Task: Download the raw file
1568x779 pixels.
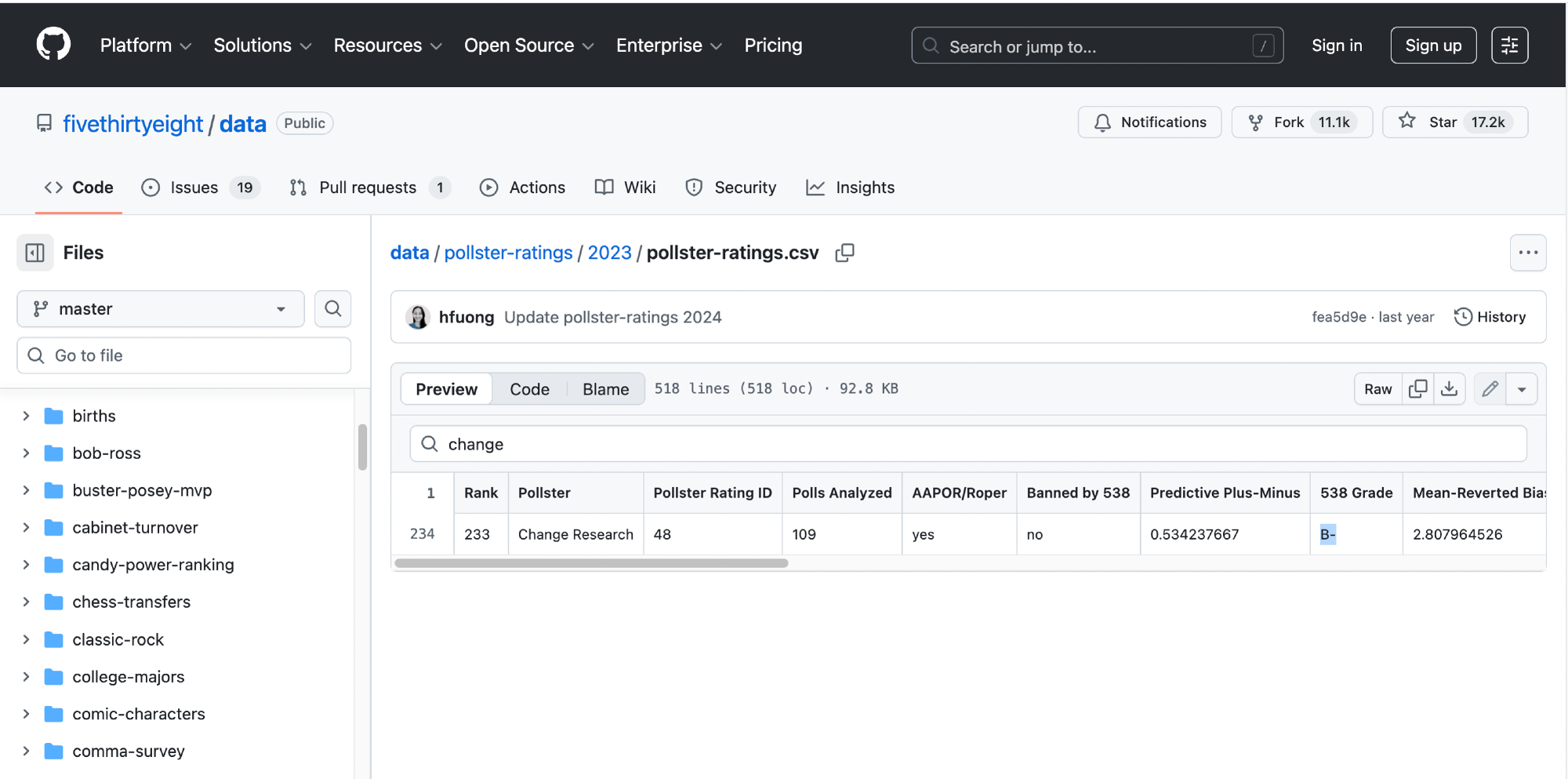Action: (x=1450, y=389)
